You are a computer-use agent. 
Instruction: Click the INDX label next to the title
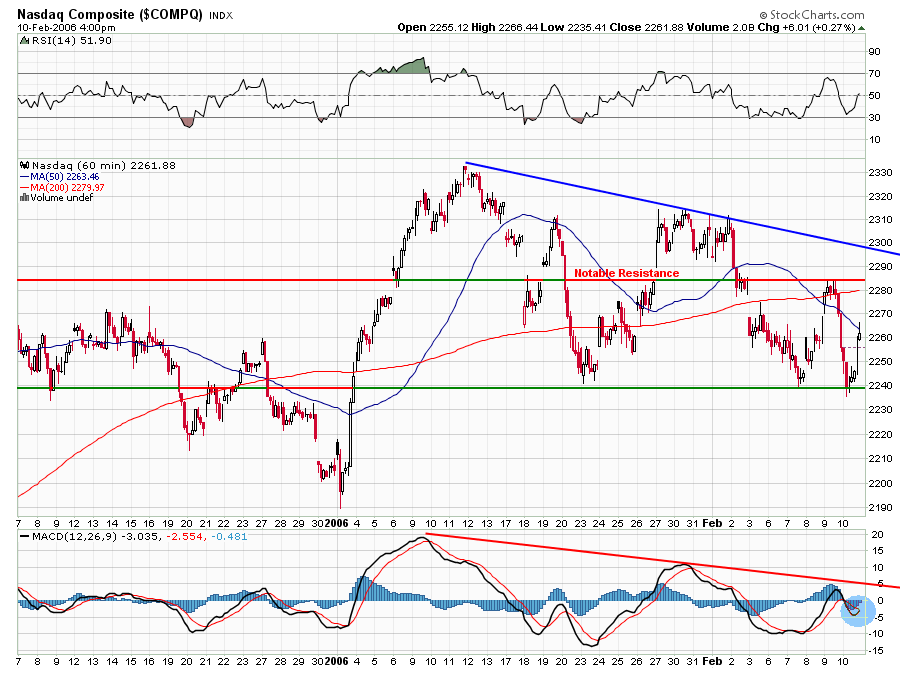[x=221, y=15]
